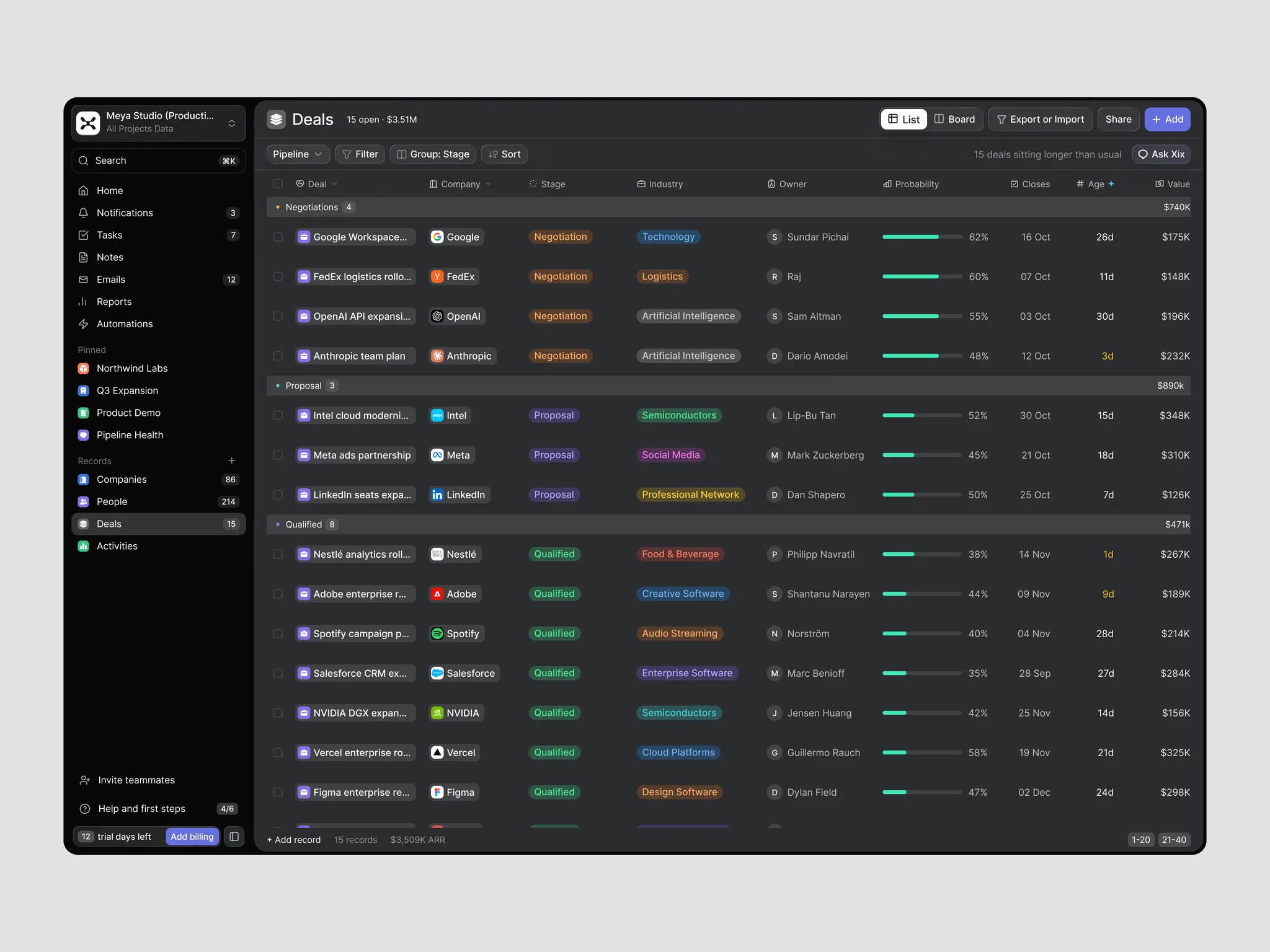This screenshot has height=952, width=1270.
Task: Expand Deal column header chevron
Action: tap(334, 184)
